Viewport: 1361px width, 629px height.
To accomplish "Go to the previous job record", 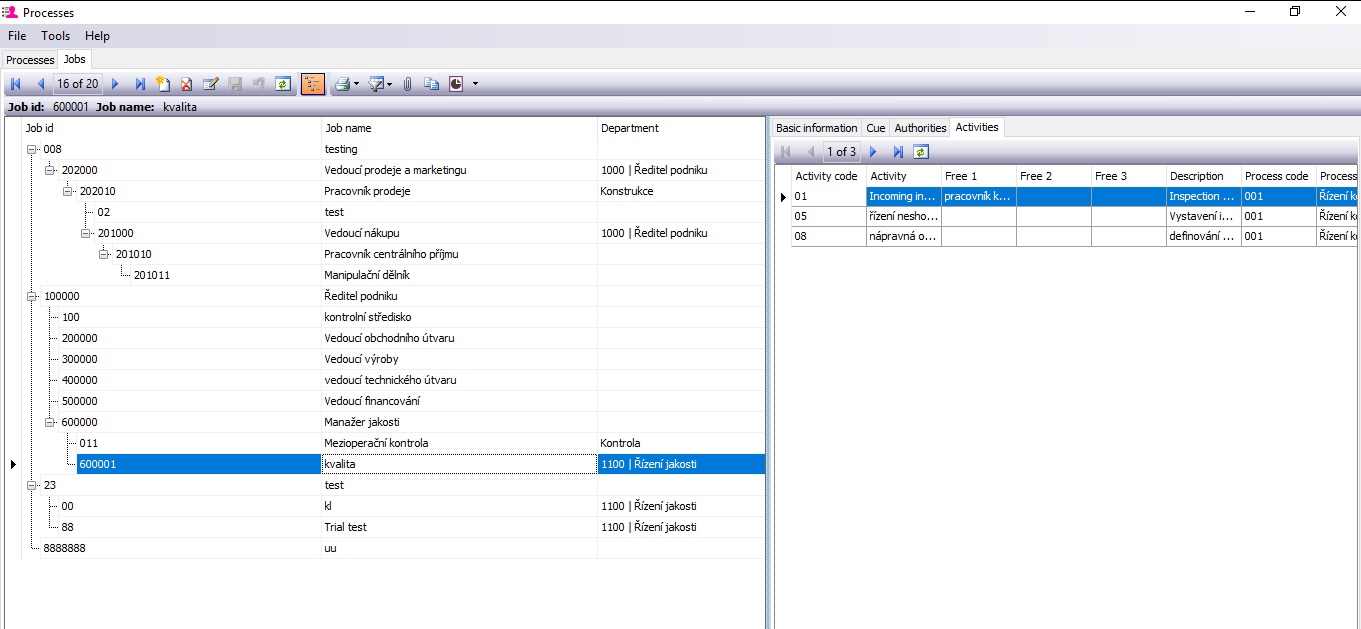I will coord(40,84).
